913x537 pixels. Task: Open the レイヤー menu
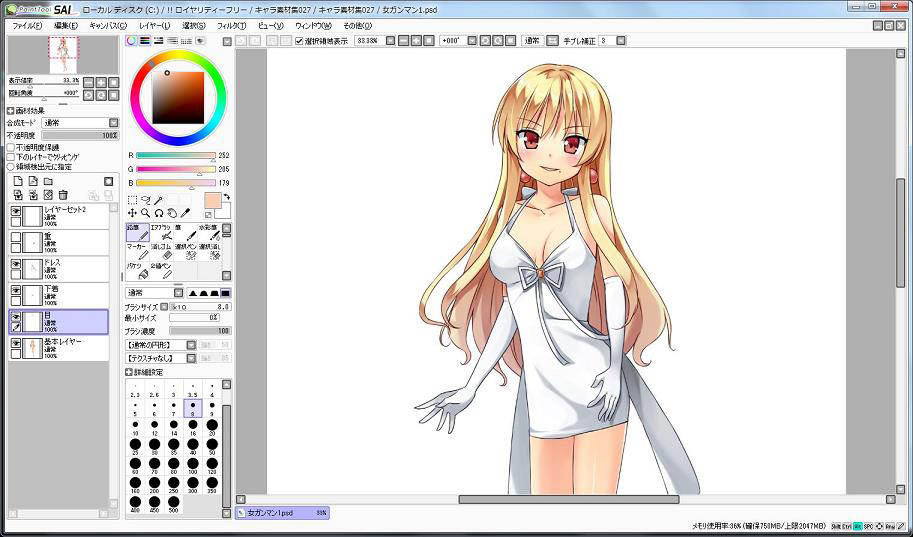pyautogui.click(x=154, y=25)
